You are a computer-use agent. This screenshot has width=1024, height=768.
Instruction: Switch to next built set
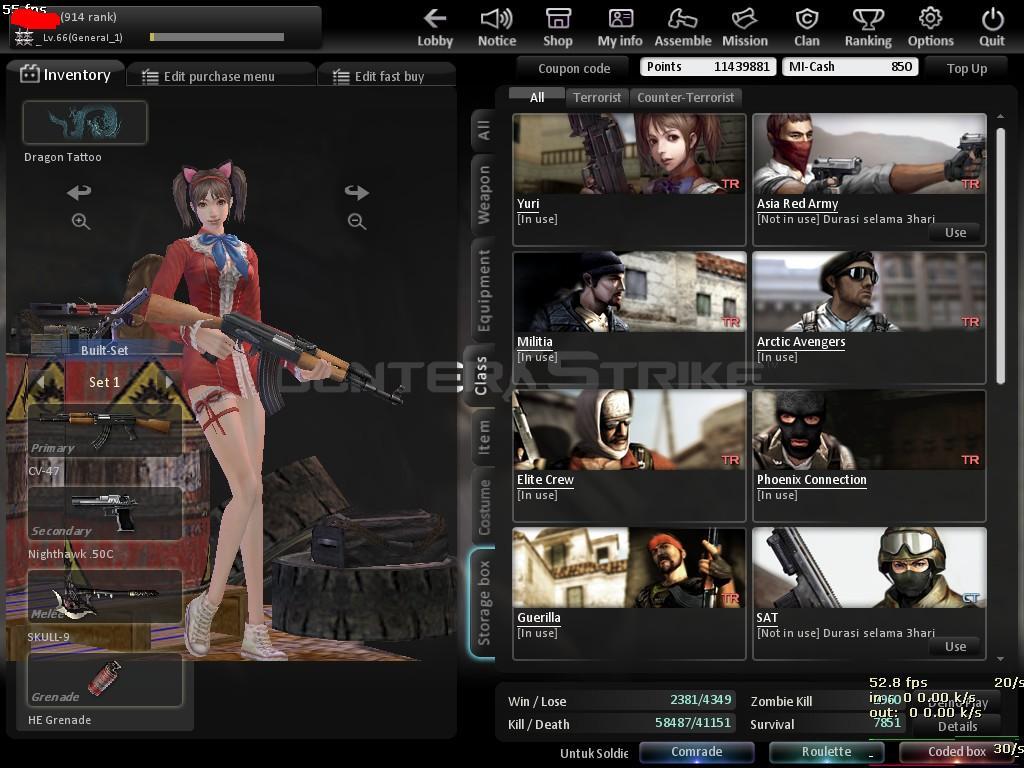(x=168, y=381)
